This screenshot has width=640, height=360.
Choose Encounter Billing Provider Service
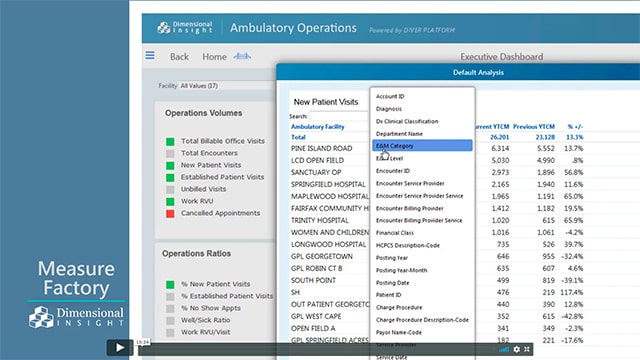[x=419, y=220]
